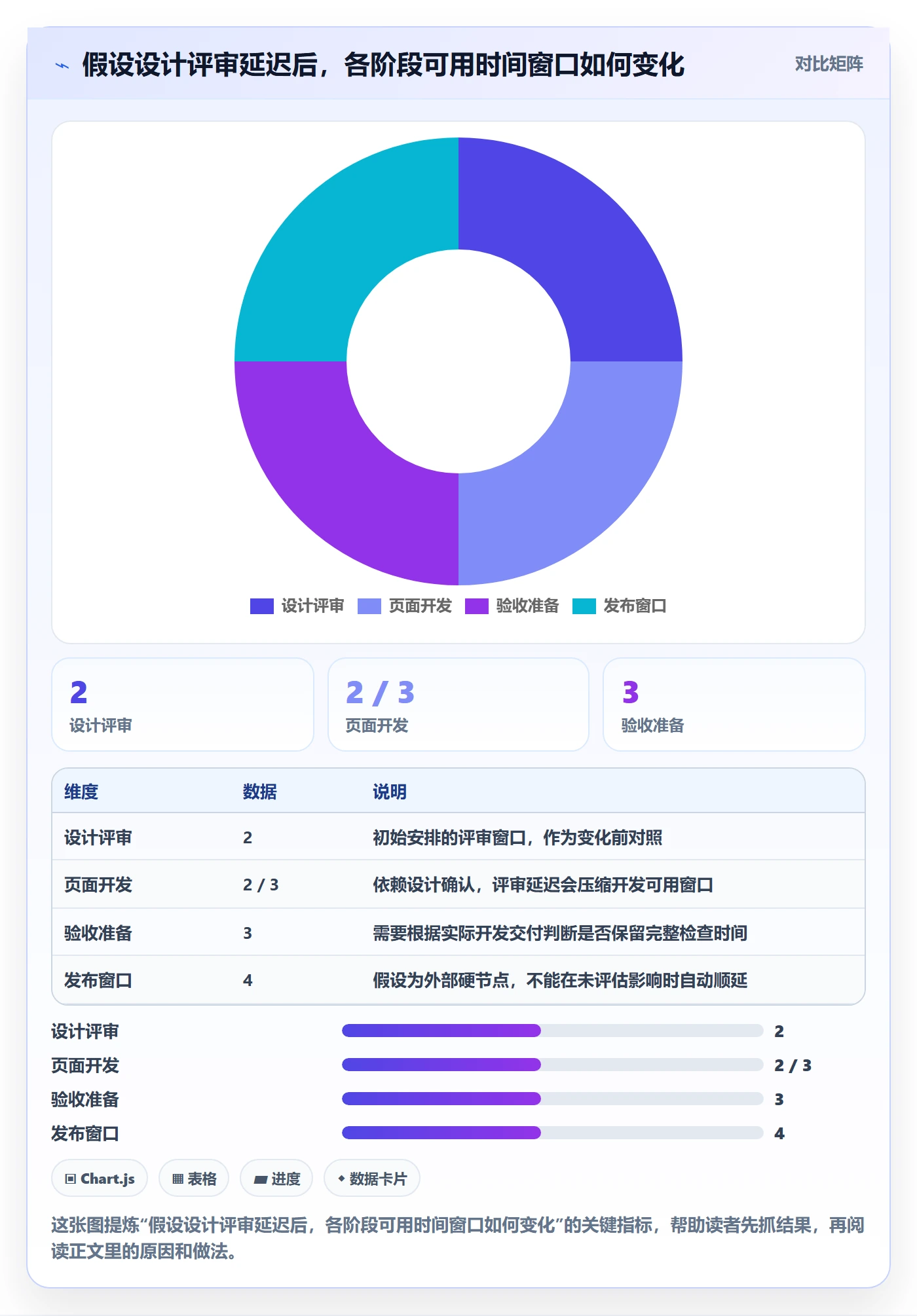The image size is (917, 1316).
Task: Toggle the 设计评审 legend color swatch
Action: click(261, 606)
